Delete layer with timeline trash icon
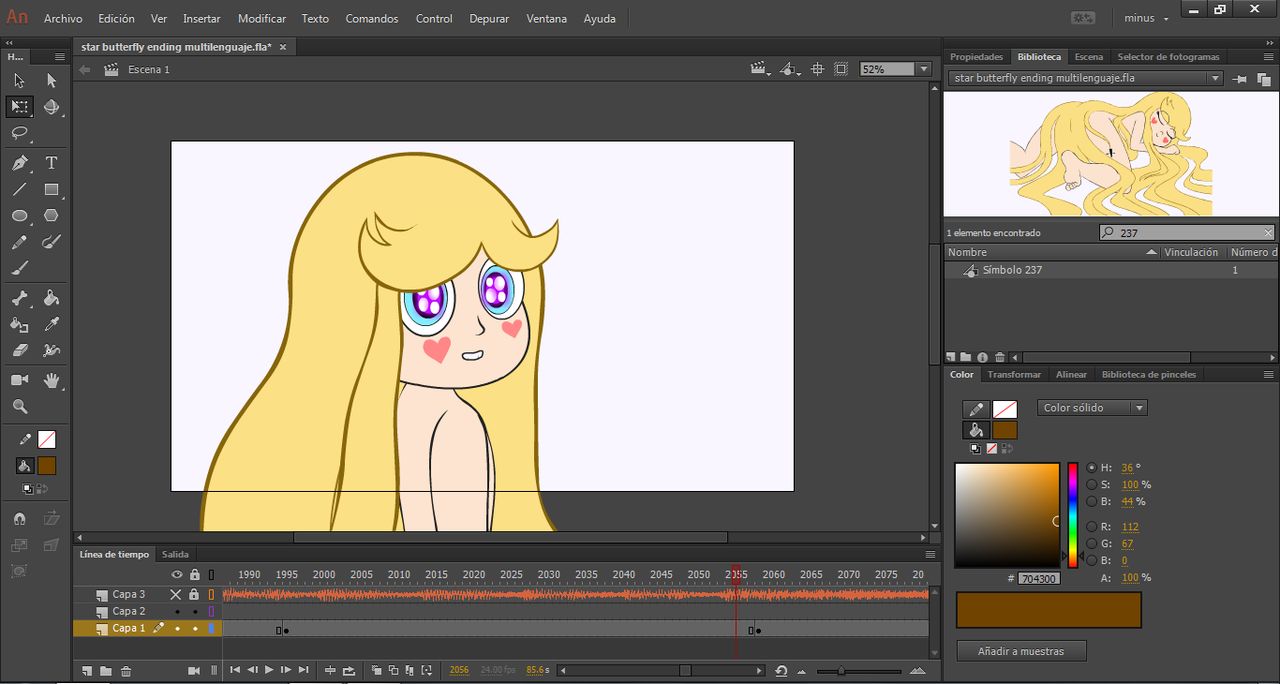The width and height of the screenshot is (1280, 684). (125, 671)
